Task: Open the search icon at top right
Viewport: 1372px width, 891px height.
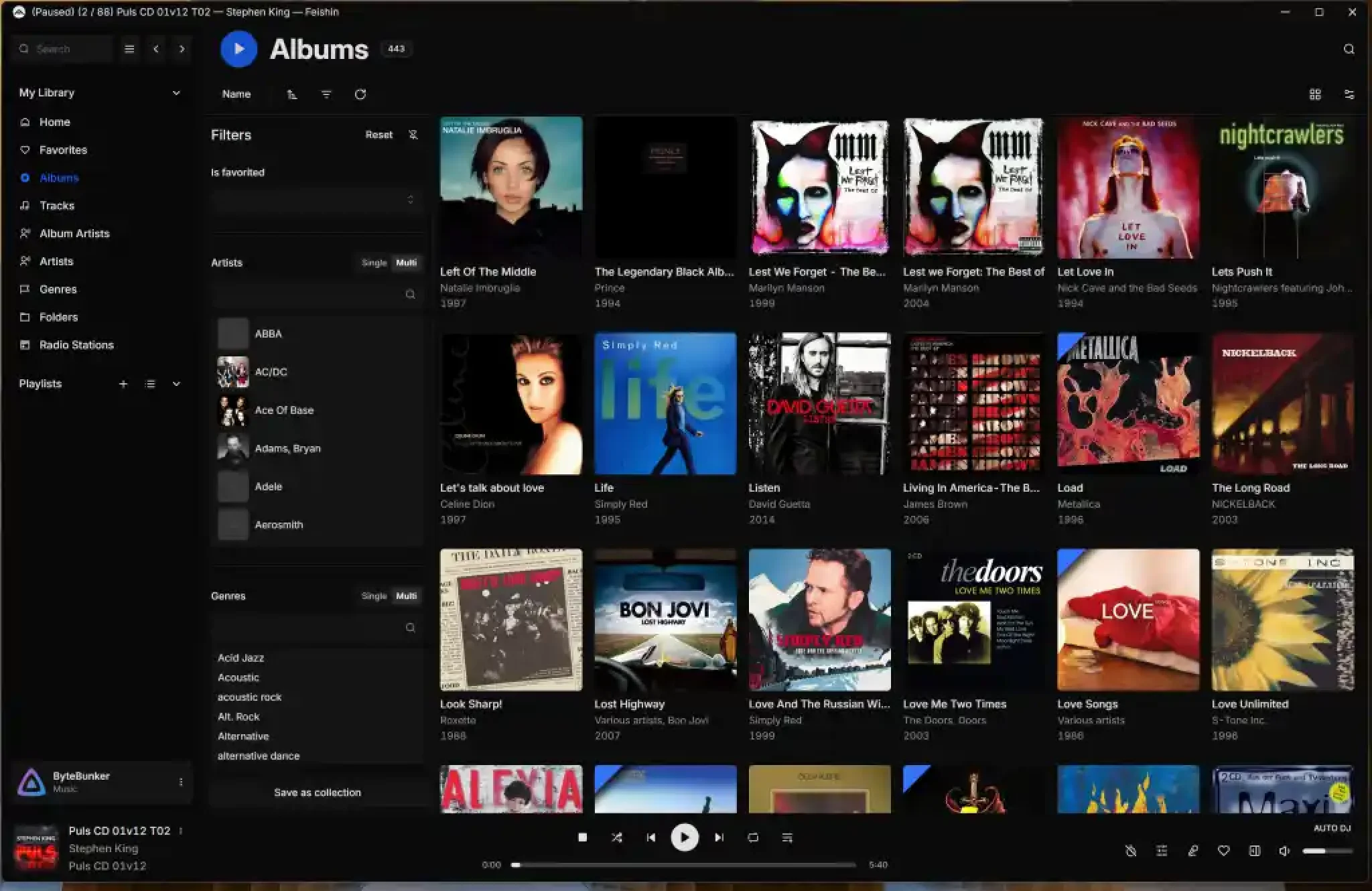Action: 1349,49
